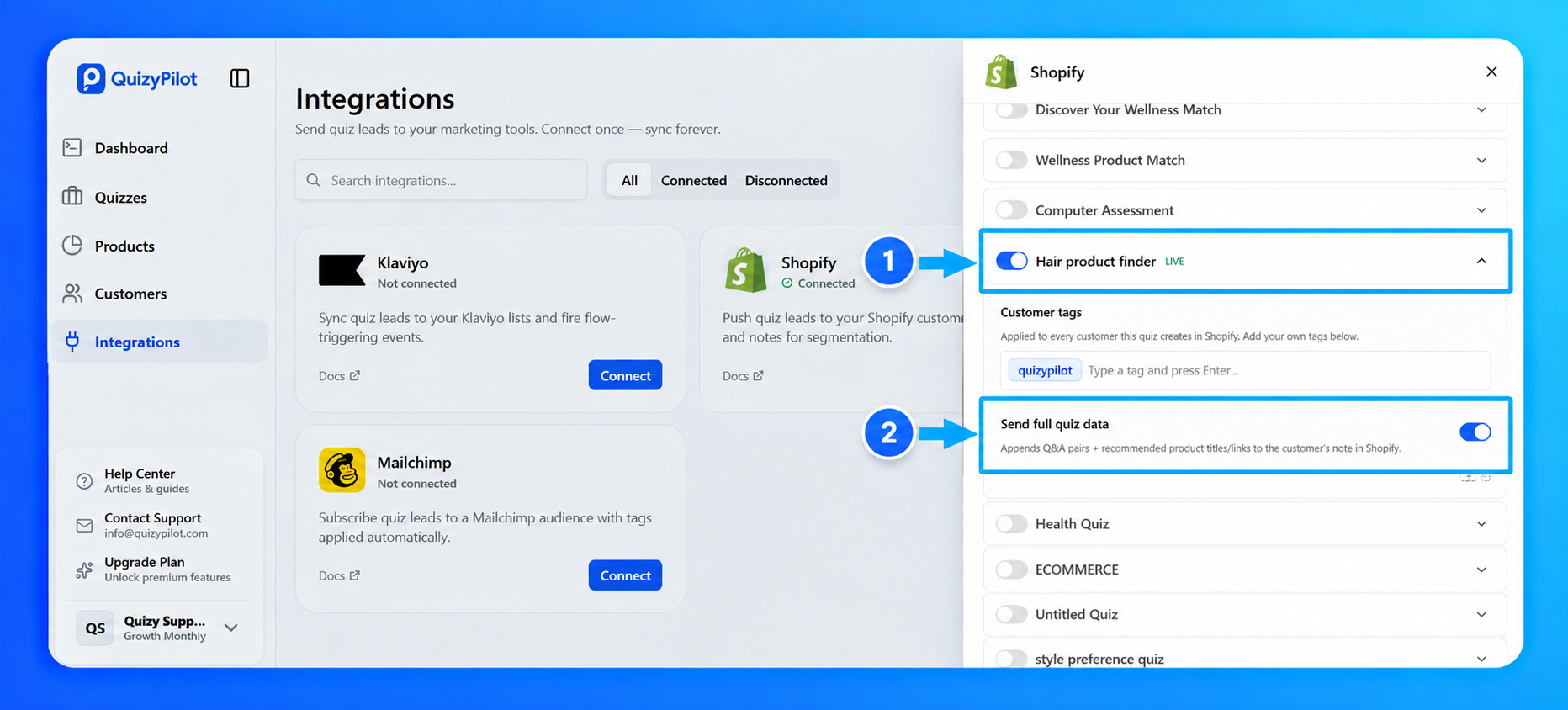Expand the Health Quiz row chevron

(1481, 524)
